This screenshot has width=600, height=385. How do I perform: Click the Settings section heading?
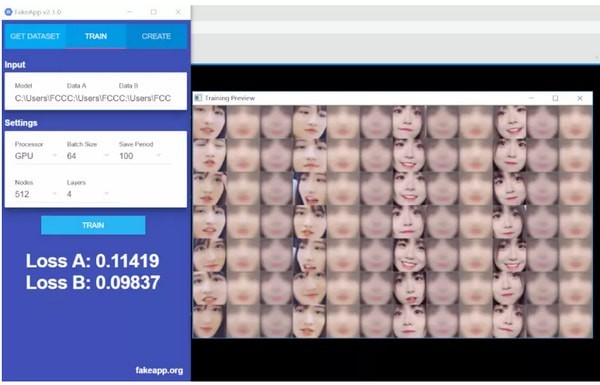(x=21, y=123)
